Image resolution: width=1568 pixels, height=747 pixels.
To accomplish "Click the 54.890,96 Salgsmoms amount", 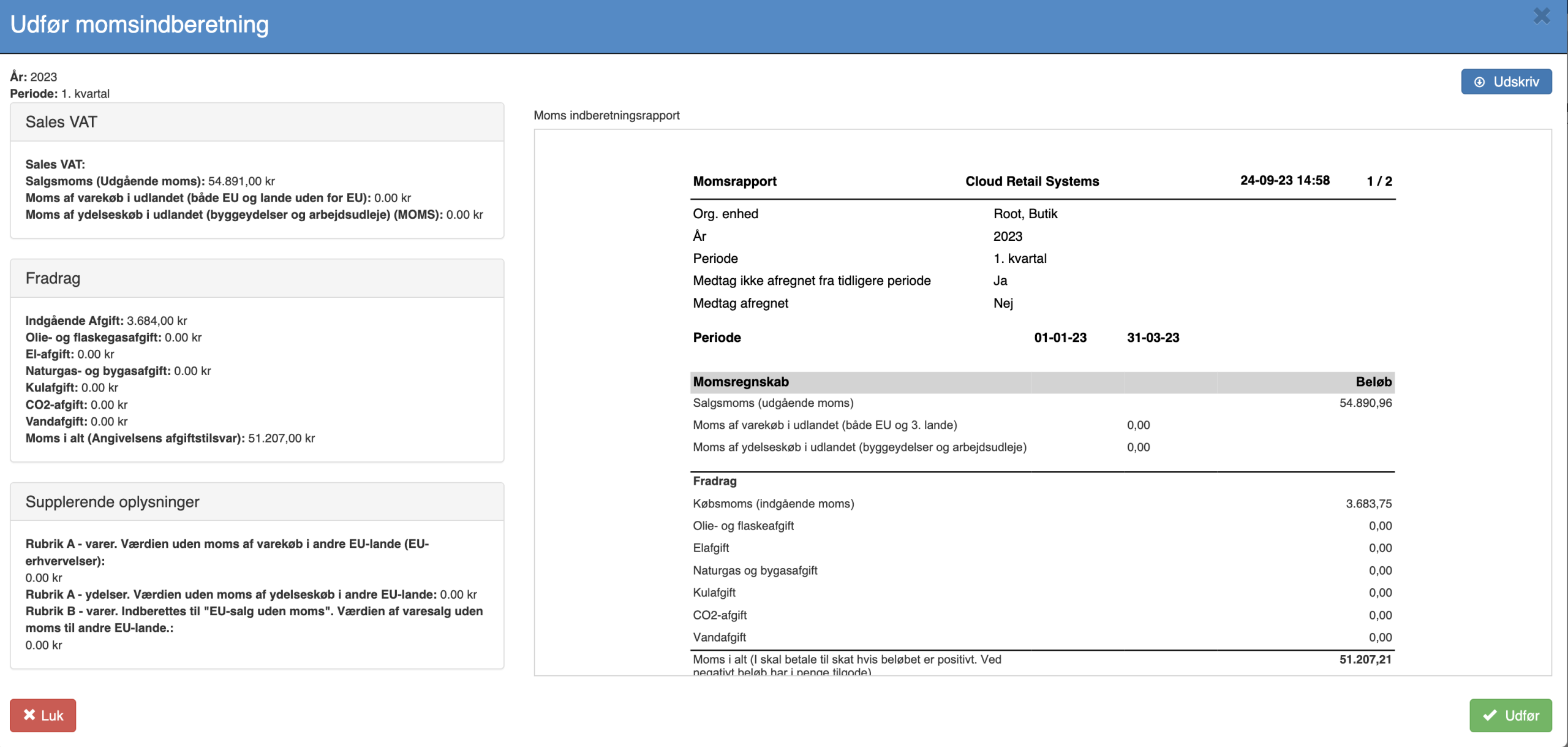I will pos(1365,403).
